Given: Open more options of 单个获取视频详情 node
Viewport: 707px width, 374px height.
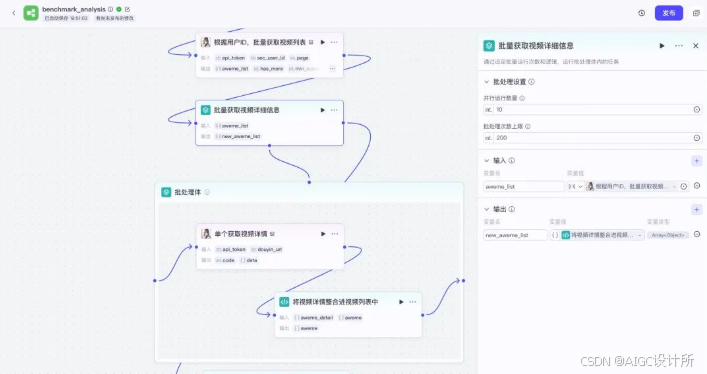Looking at the screenshot, I should pos(335,234).
